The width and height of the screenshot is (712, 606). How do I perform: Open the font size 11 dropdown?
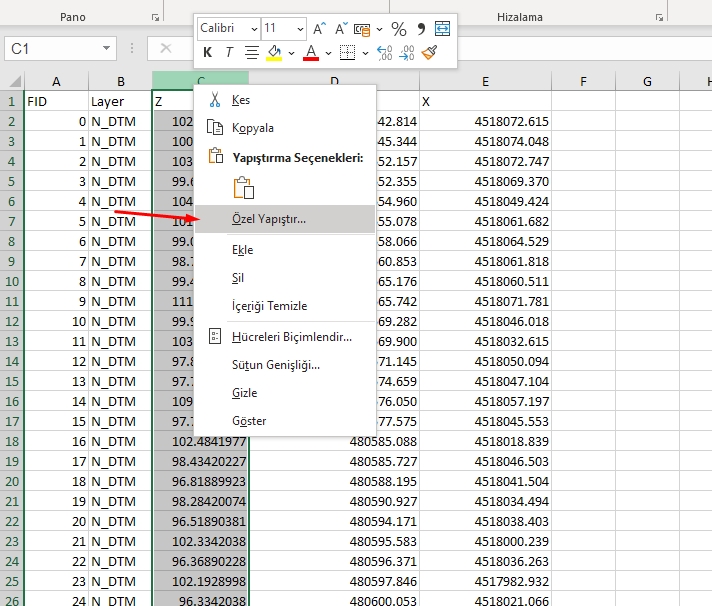300,29
